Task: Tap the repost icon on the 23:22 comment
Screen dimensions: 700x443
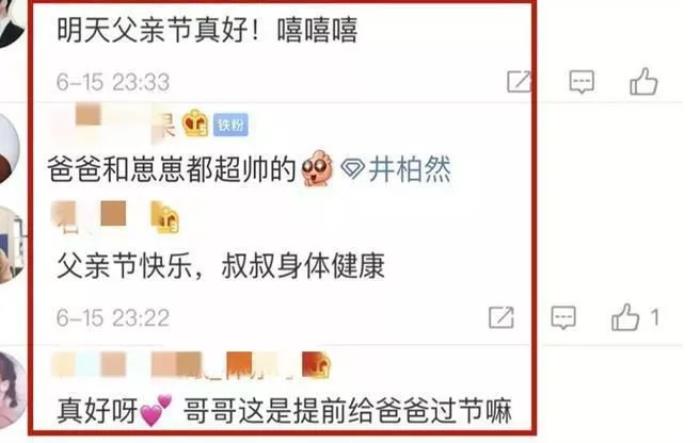Action: tap(501, 318)
